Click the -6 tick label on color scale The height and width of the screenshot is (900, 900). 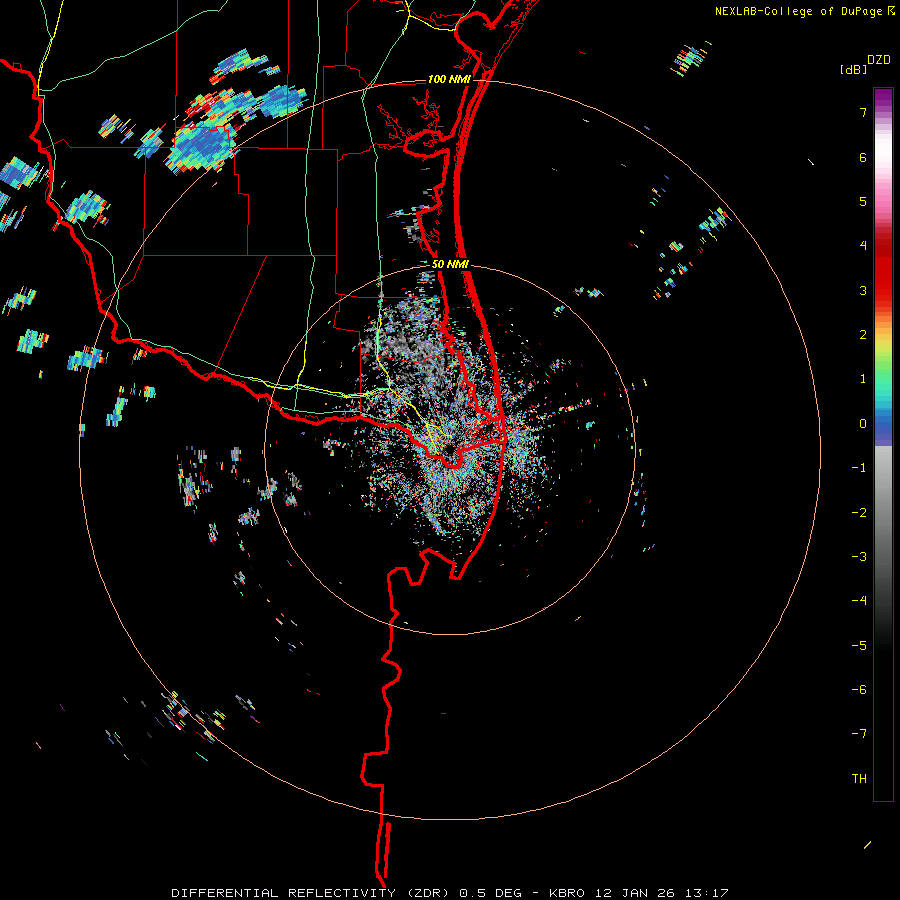pos(859,689)
